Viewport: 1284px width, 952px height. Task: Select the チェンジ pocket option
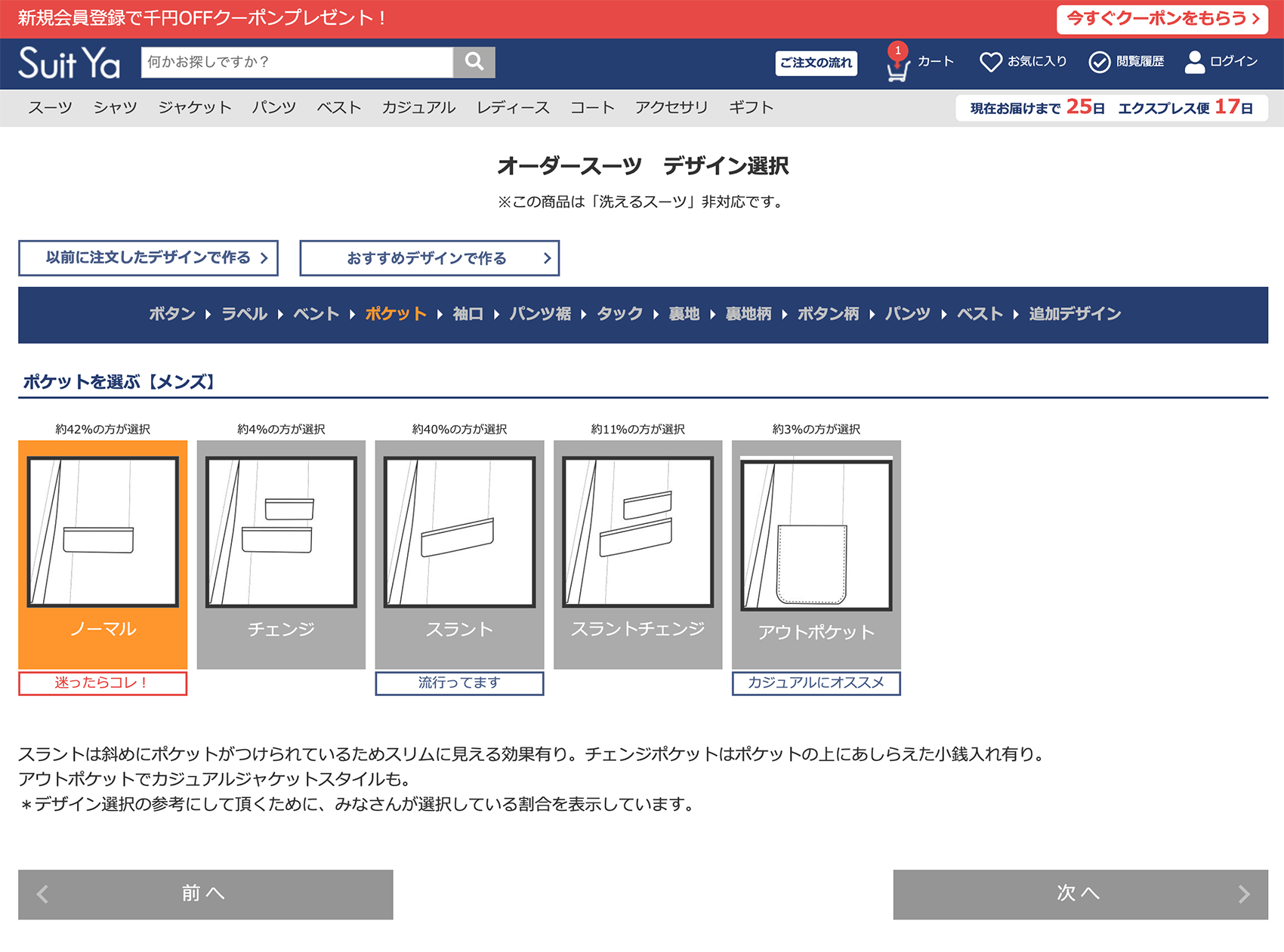click(281, 553)
